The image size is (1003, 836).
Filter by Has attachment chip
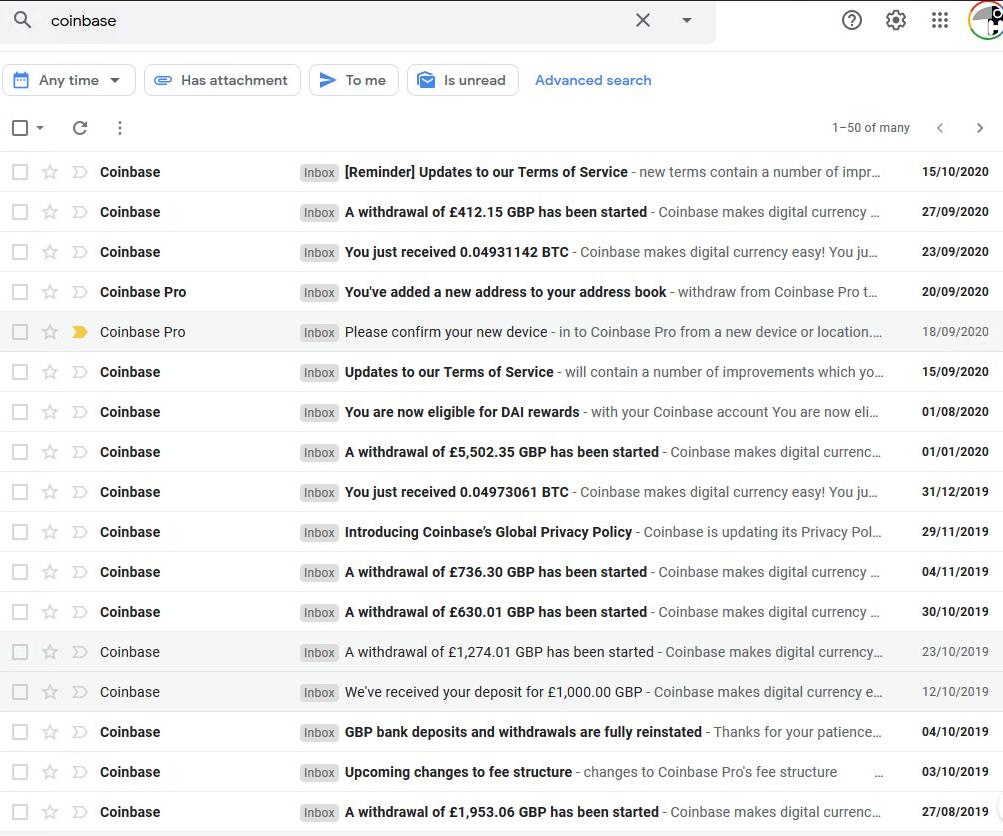click(x=222, y=80)
